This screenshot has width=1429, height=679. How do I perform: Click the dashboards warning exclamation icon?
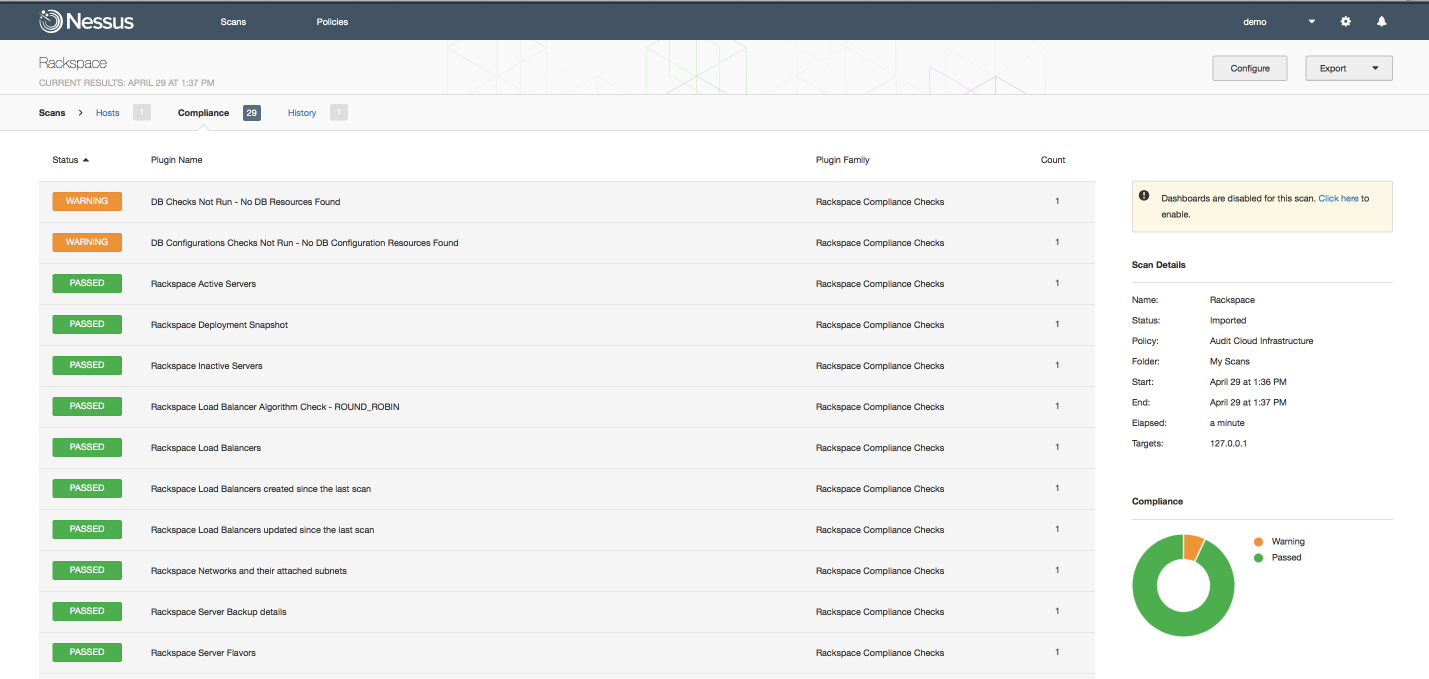1146,198
